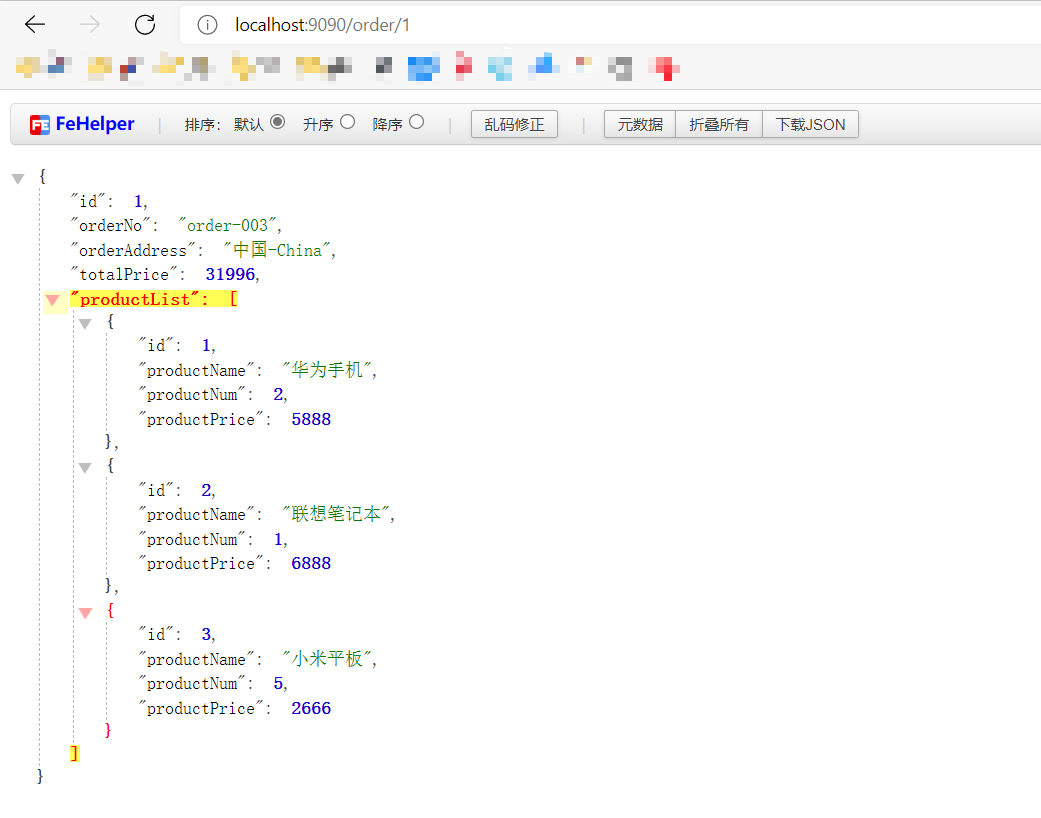Click the red highlighted triangle beside productList
The height and width of the screenshot is (818, 1041).
pyautogui.click(x=53, y=300)
